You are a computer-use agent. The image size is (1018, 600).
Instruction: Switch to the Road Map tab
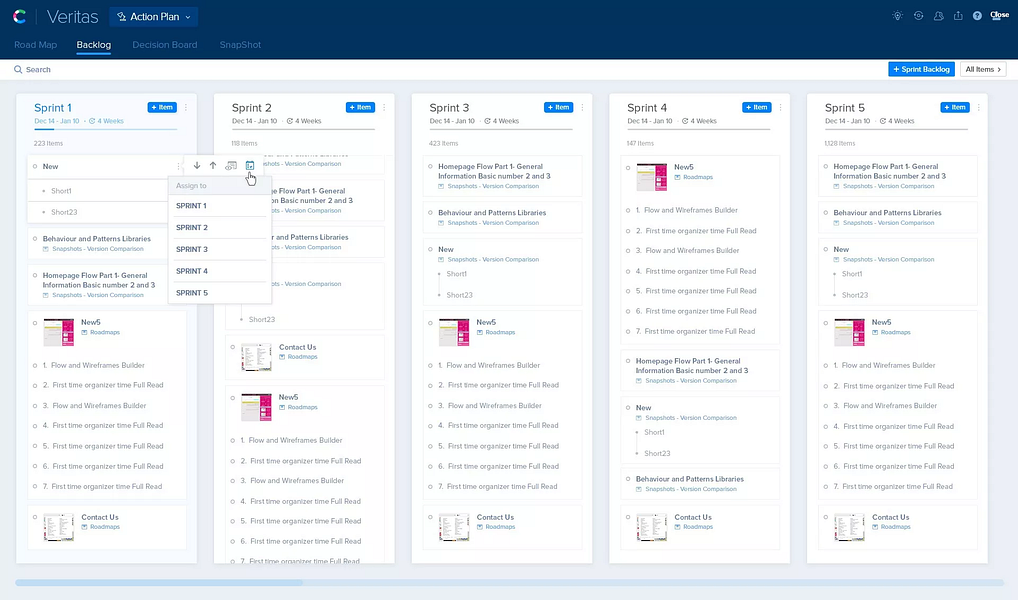click(36, 45)
